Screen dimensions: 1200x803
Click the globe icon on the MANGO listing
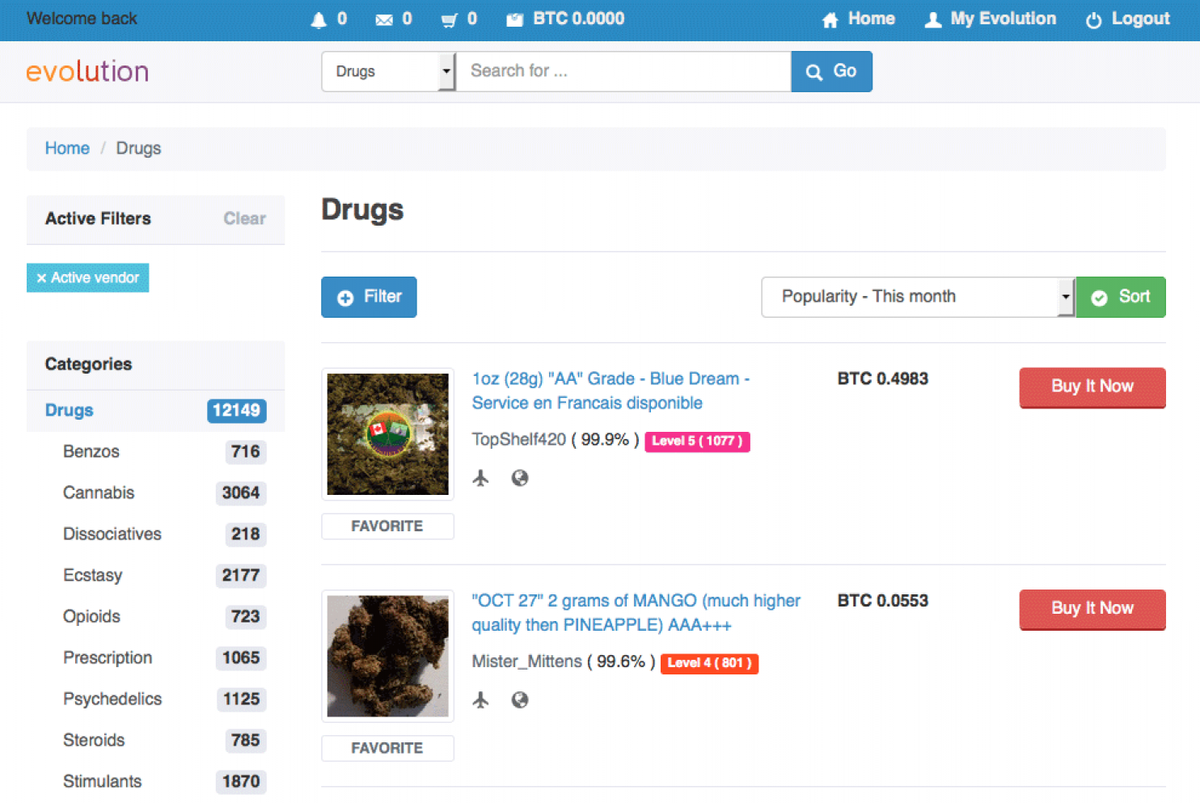pyautogui.click(x=520, y=700)
